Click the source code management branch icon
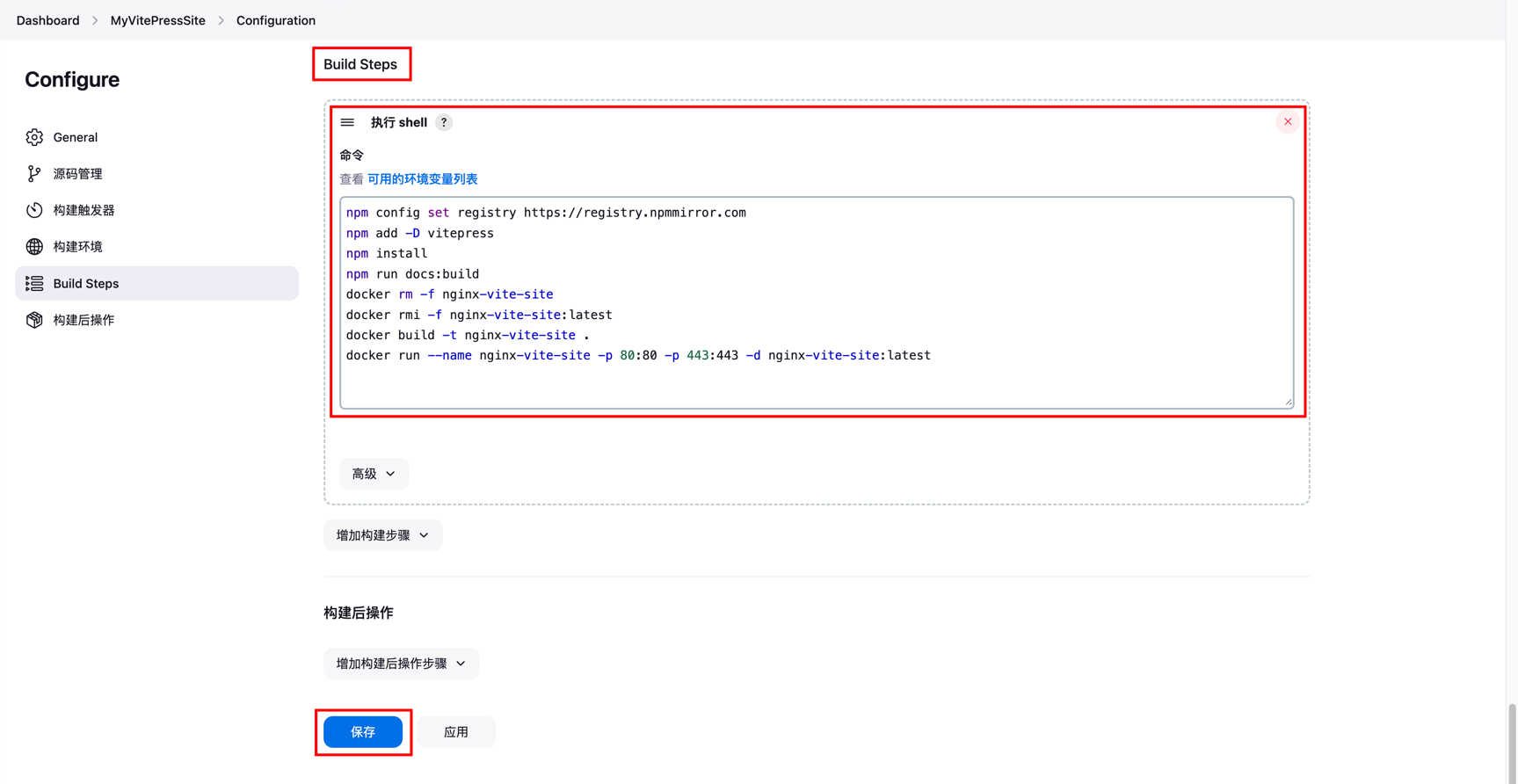The image size is (1518, 784). 34,174
